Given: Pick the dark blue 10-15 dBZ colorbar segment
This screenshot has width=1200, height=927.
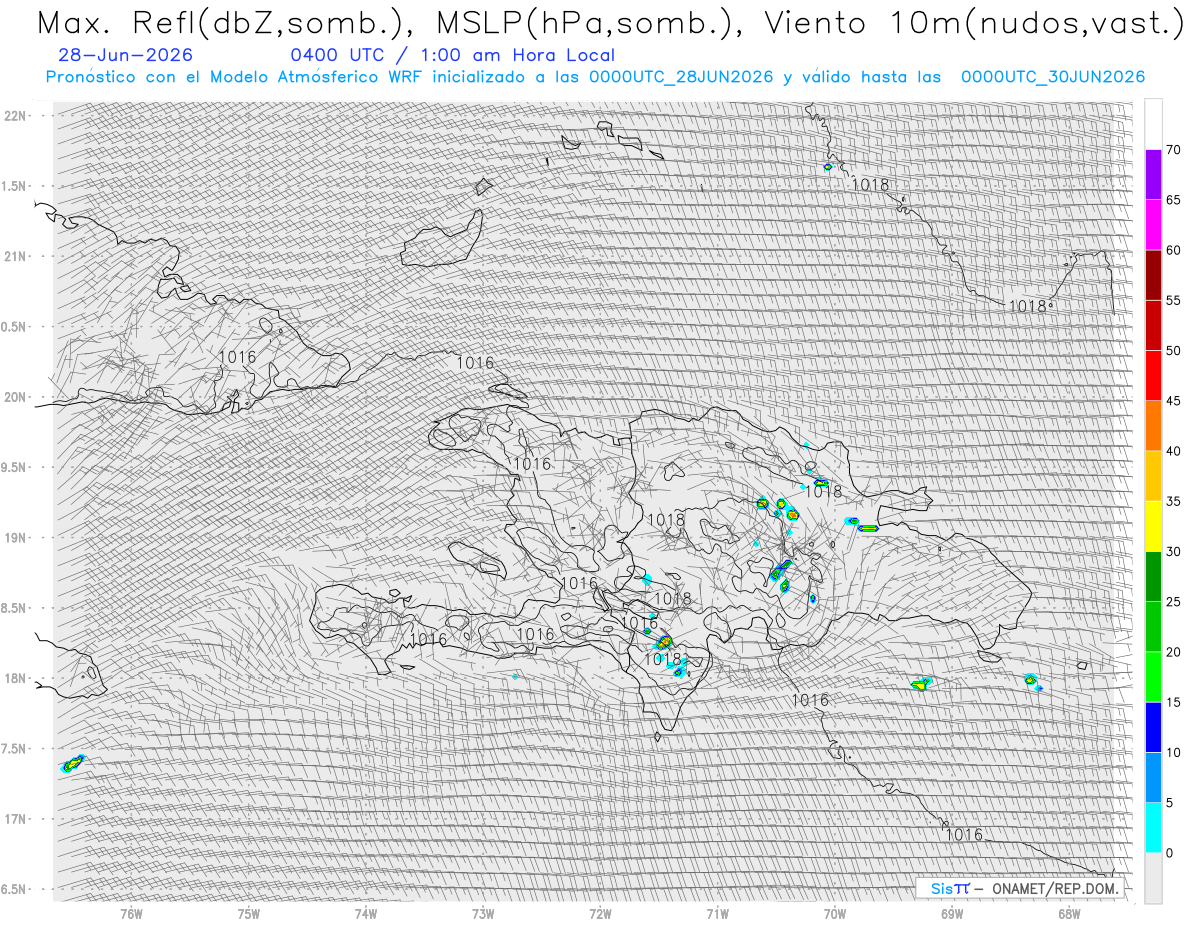Looking at the screenshot, I should tap(1153, 727).
